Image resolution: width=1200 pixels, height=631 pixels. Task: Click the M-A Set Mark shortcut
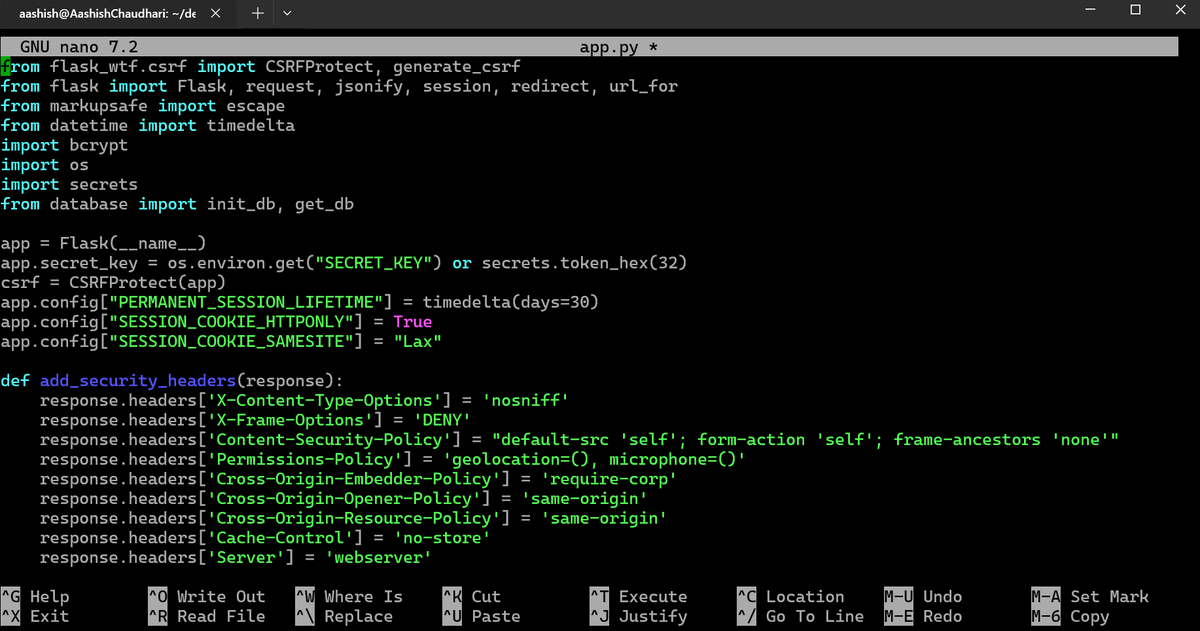click(1090, 597)
